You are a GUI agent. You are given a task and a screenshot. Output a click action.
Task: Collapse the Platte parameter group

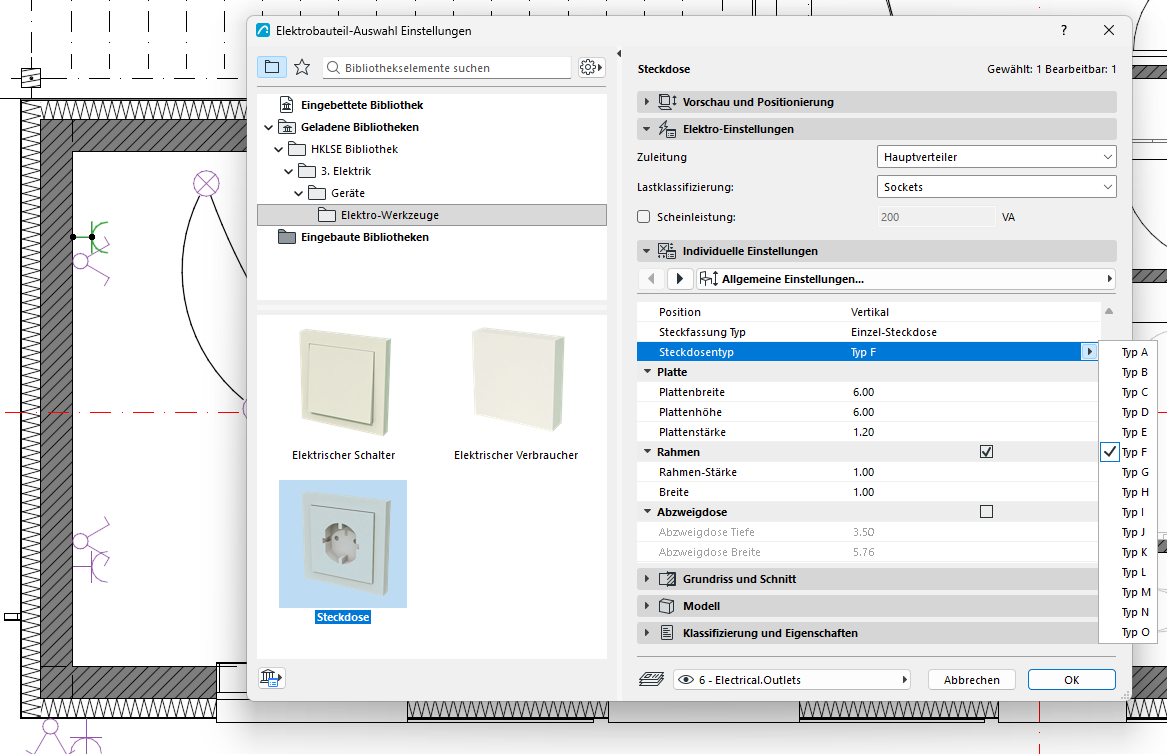point(646,372)
